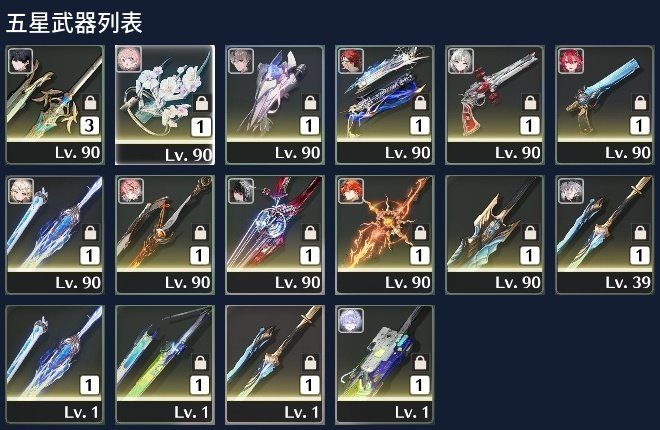
Task: Click the blue-haired avatar on the tech weapon card
Action: click(351, 321)
